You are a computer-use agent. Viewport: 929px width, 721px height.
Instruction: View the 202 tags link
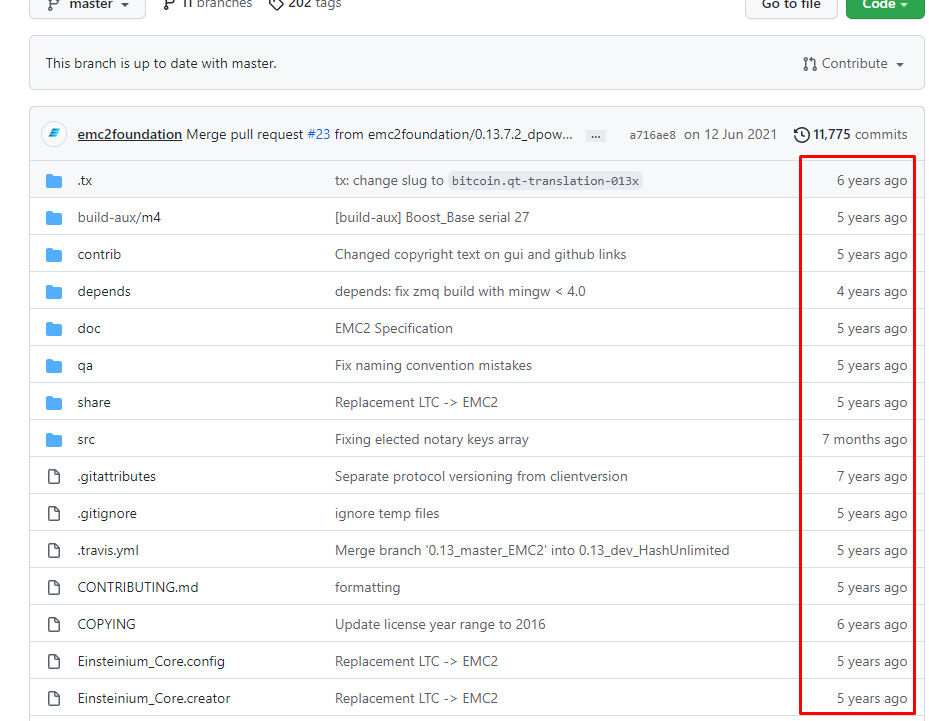[x=305, y=4]
